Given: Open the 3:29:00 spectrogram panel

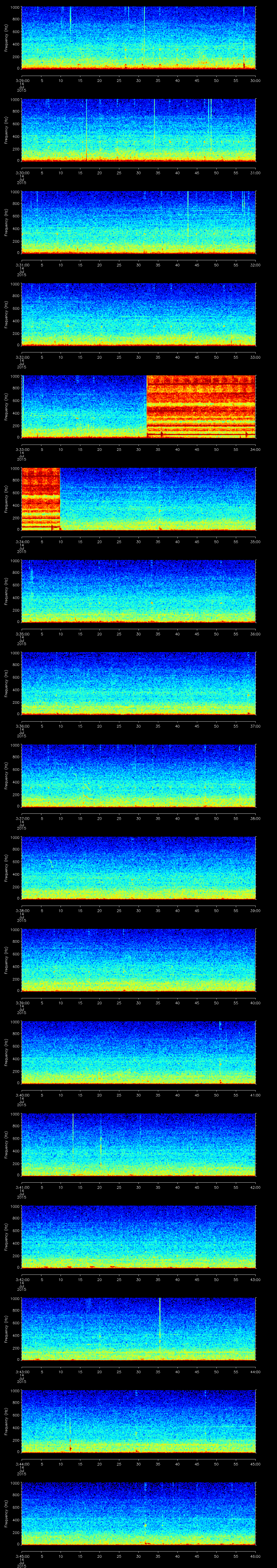Looking at the screenshot, I should tap(138, 38).
